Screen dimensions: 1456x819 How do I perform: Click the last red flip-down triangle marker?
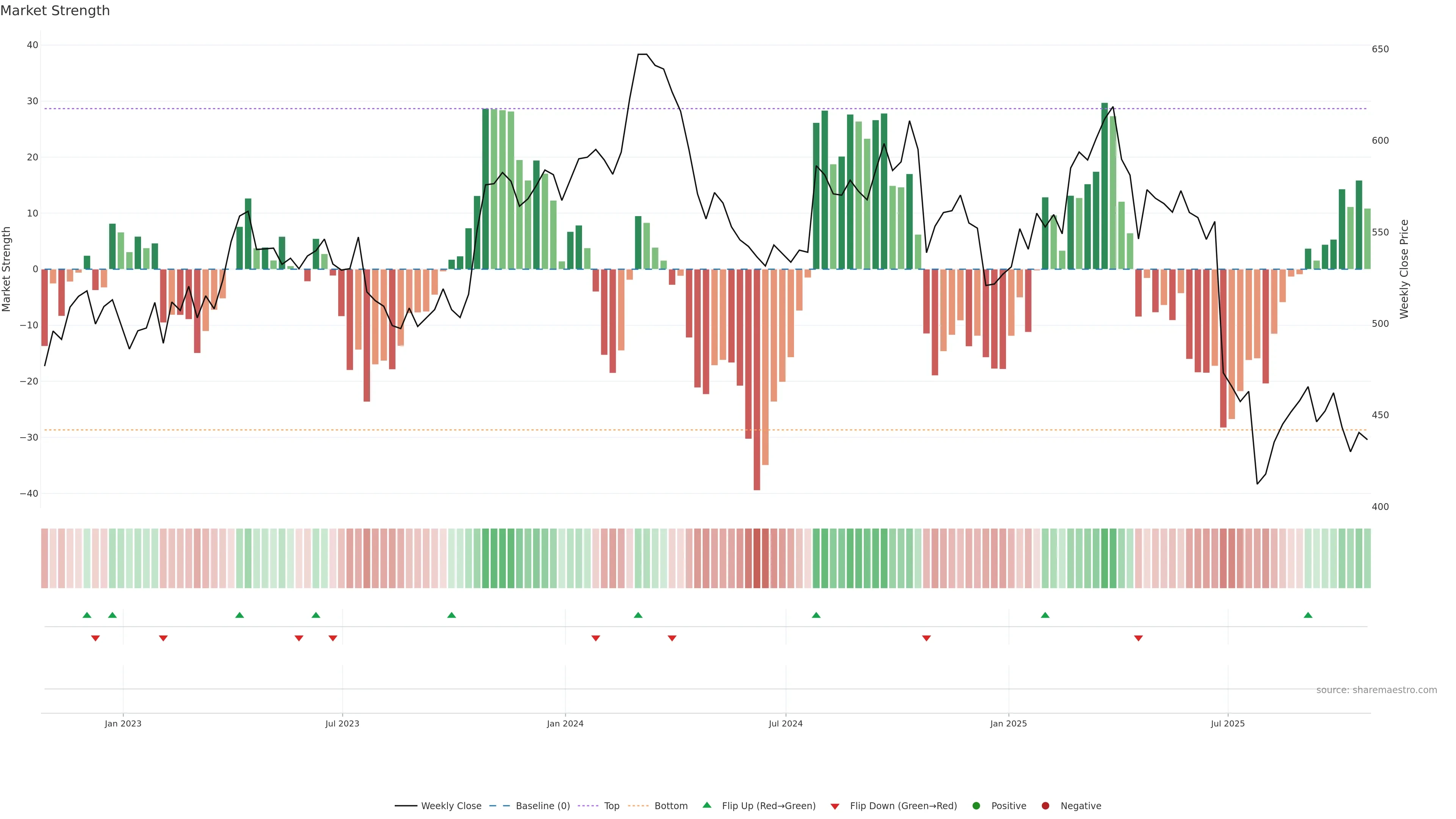[x=1138, y=638]
